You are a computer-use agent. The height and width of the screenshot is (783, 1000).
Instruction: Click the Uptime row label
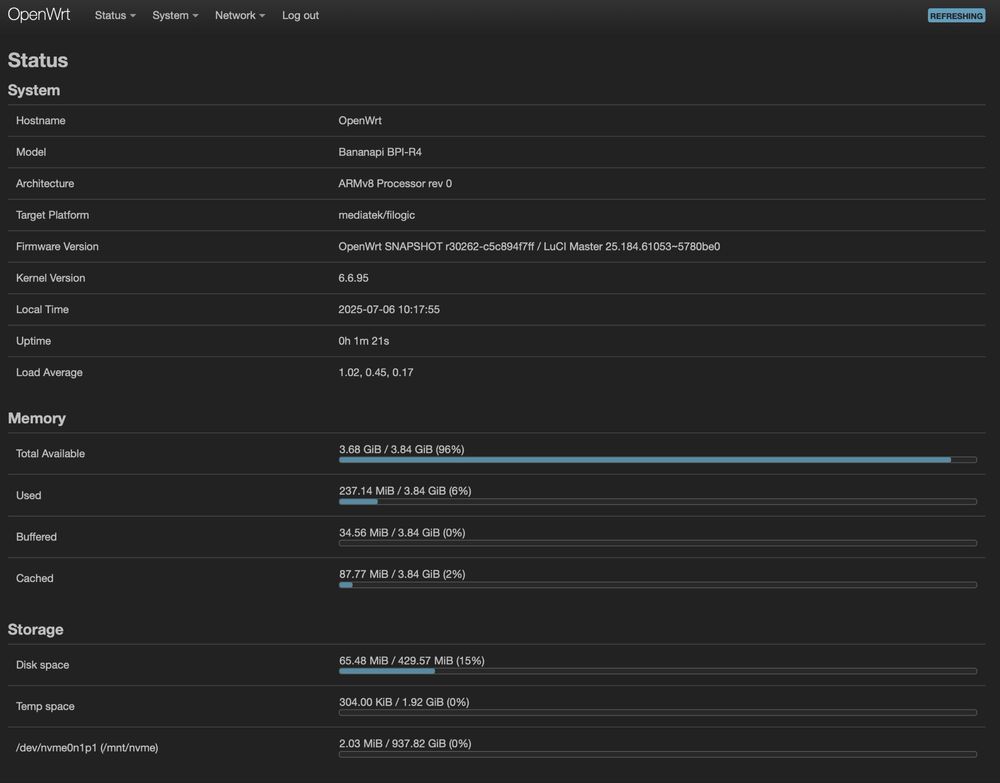point(33,341)
